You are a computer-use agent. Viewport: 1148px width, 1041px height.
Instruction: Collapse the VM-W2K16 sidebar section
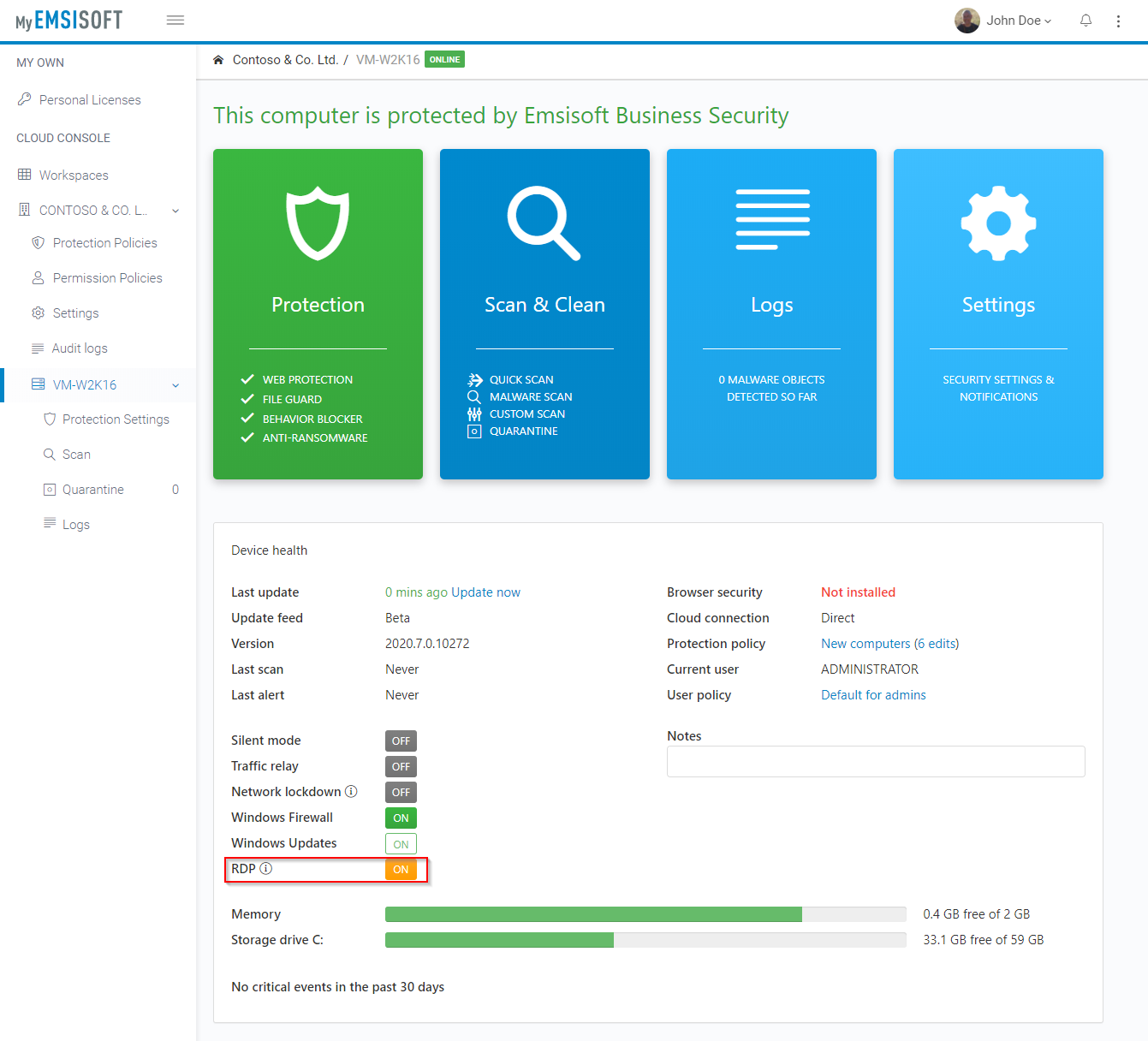pos(175,385)
